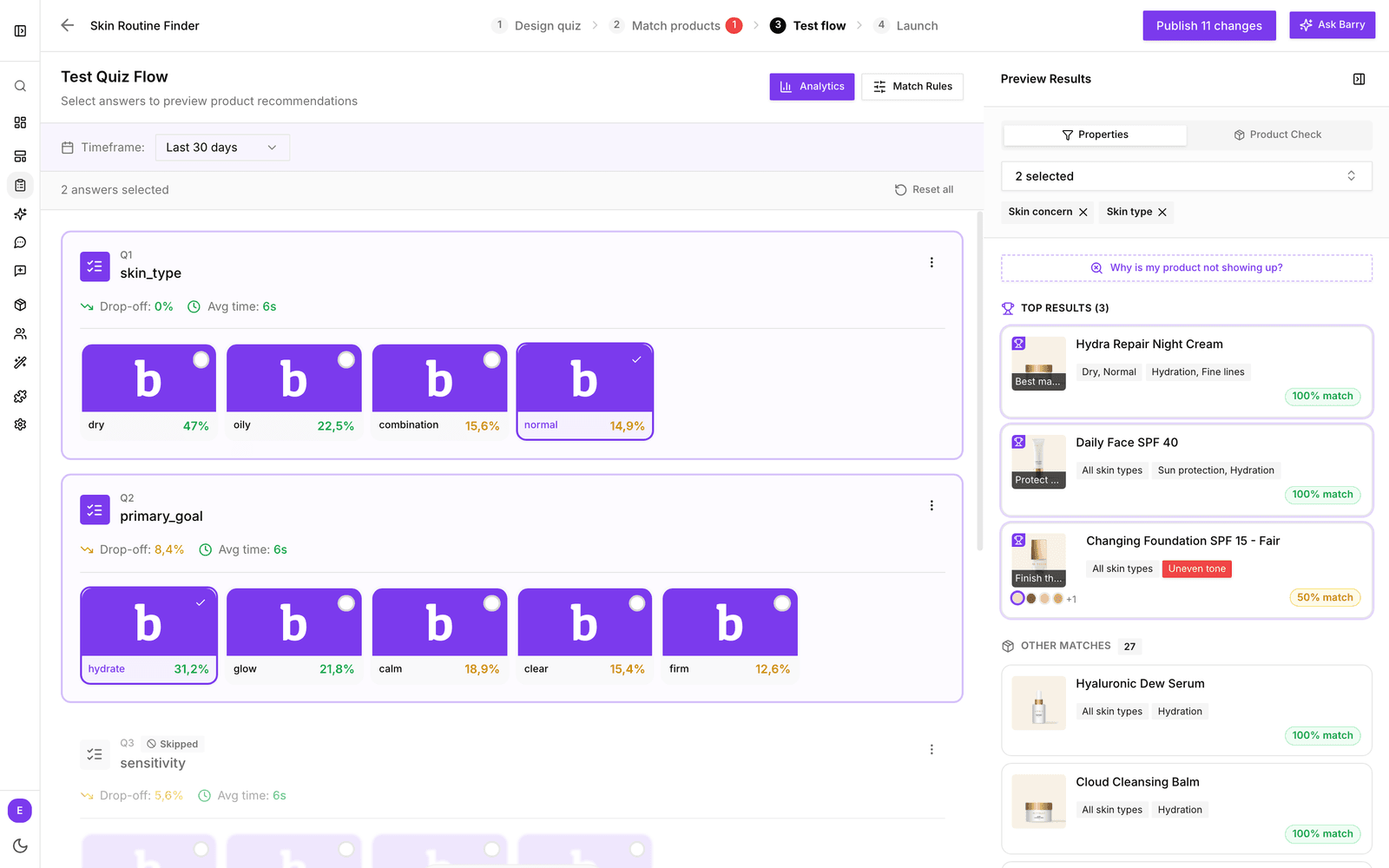Open the feedback message-plus sidebar icon
This screenshot has width=1389, height=868.
[x=20, y=271]
